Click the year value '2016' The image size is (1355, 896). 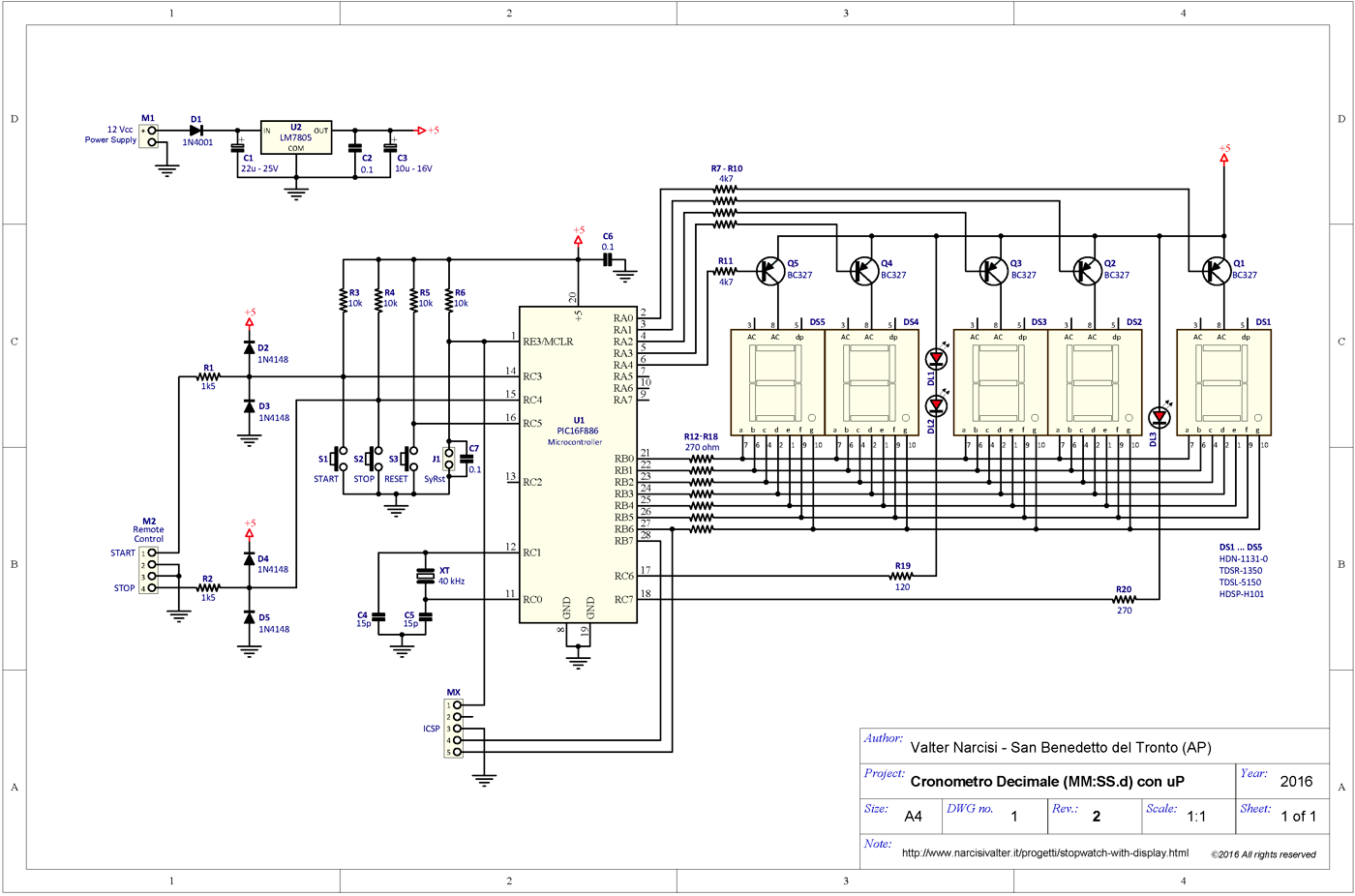[x=1296, y=782]
